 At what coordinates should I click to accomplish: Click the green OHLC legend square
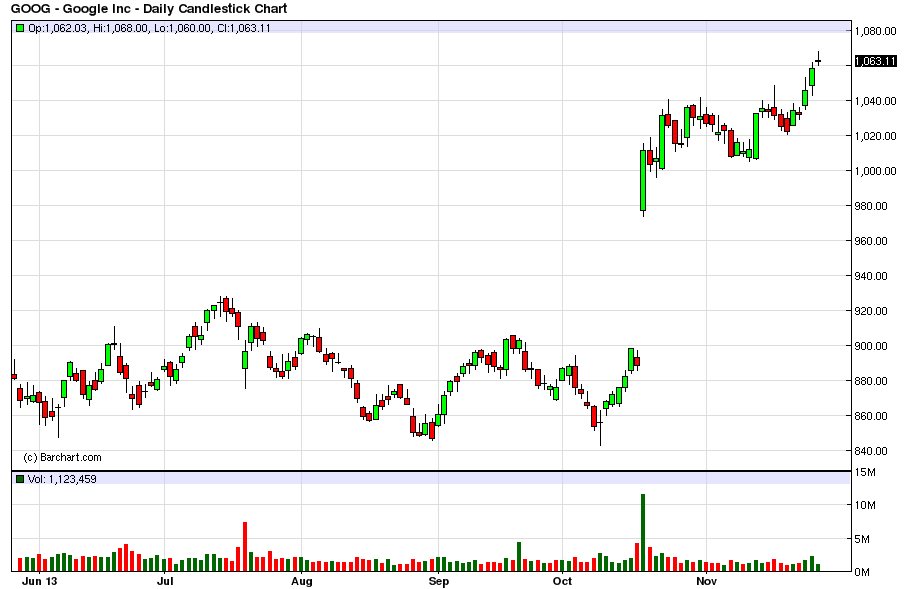click(20, 28)
